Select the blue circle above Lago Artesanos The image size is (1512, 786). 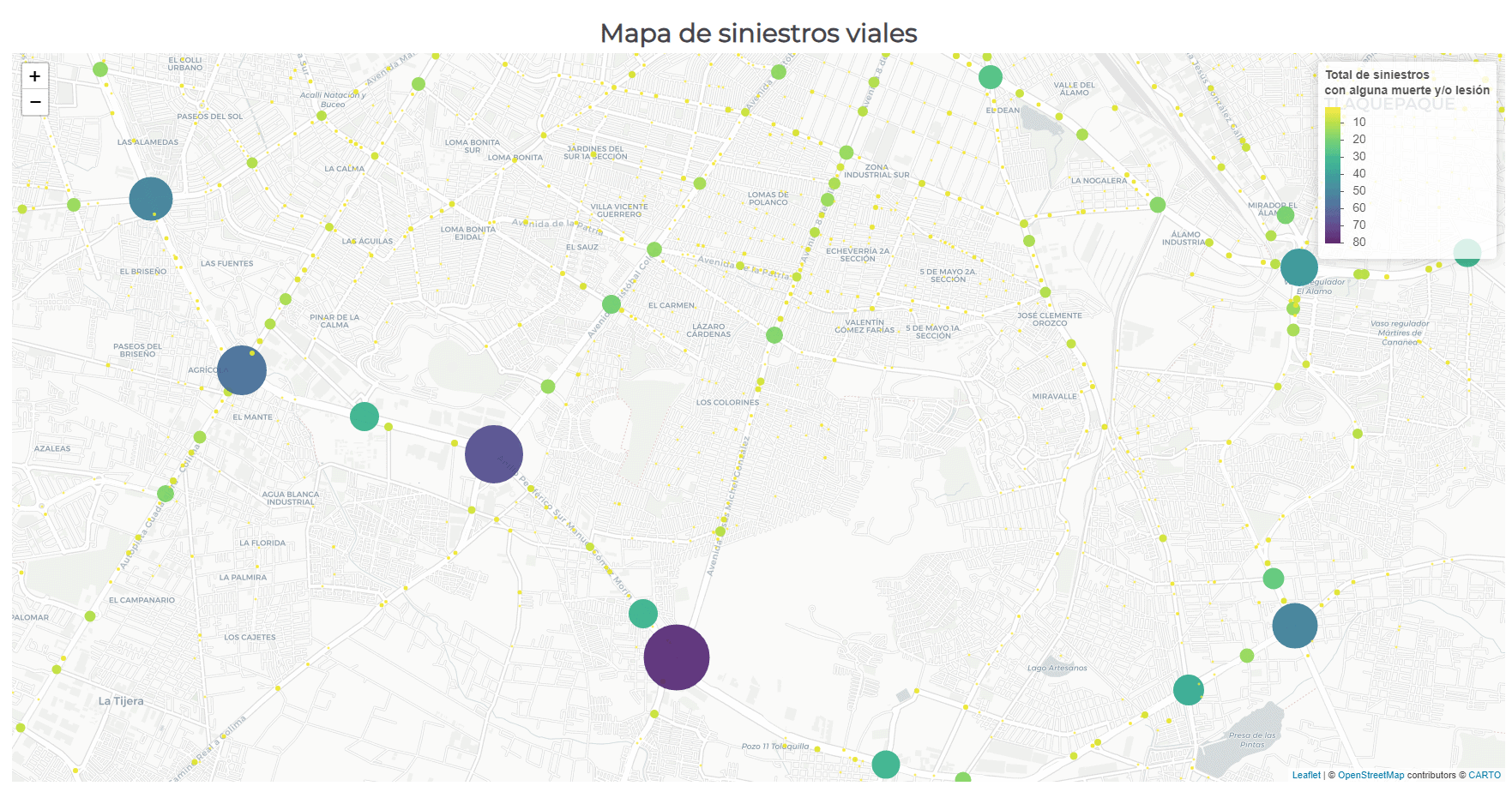1295,626
